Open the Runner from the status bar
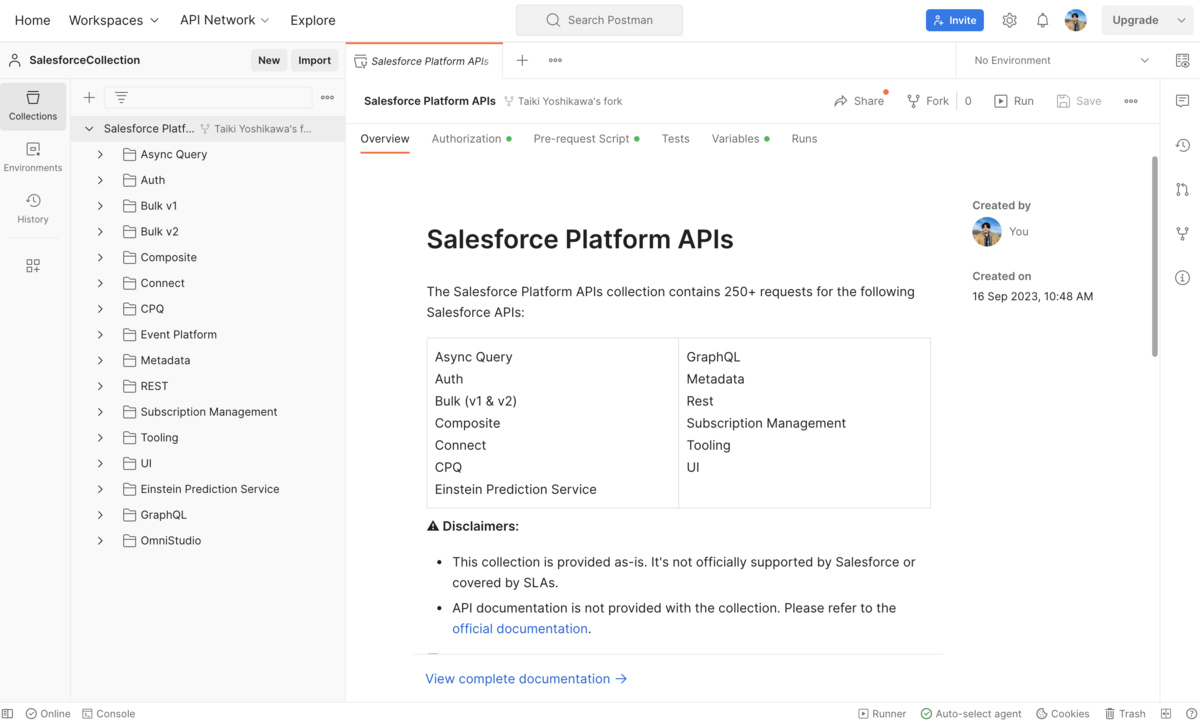This screenshot has width=1200, height=721. click(x=881, y=713)
